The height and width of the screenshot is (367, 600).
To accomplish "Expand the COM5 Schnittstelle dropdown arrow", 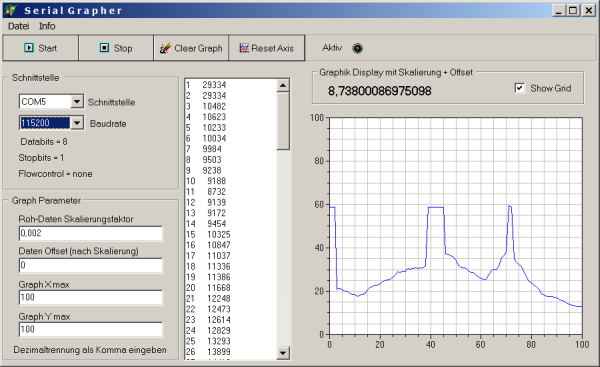I will click(77, 101).
